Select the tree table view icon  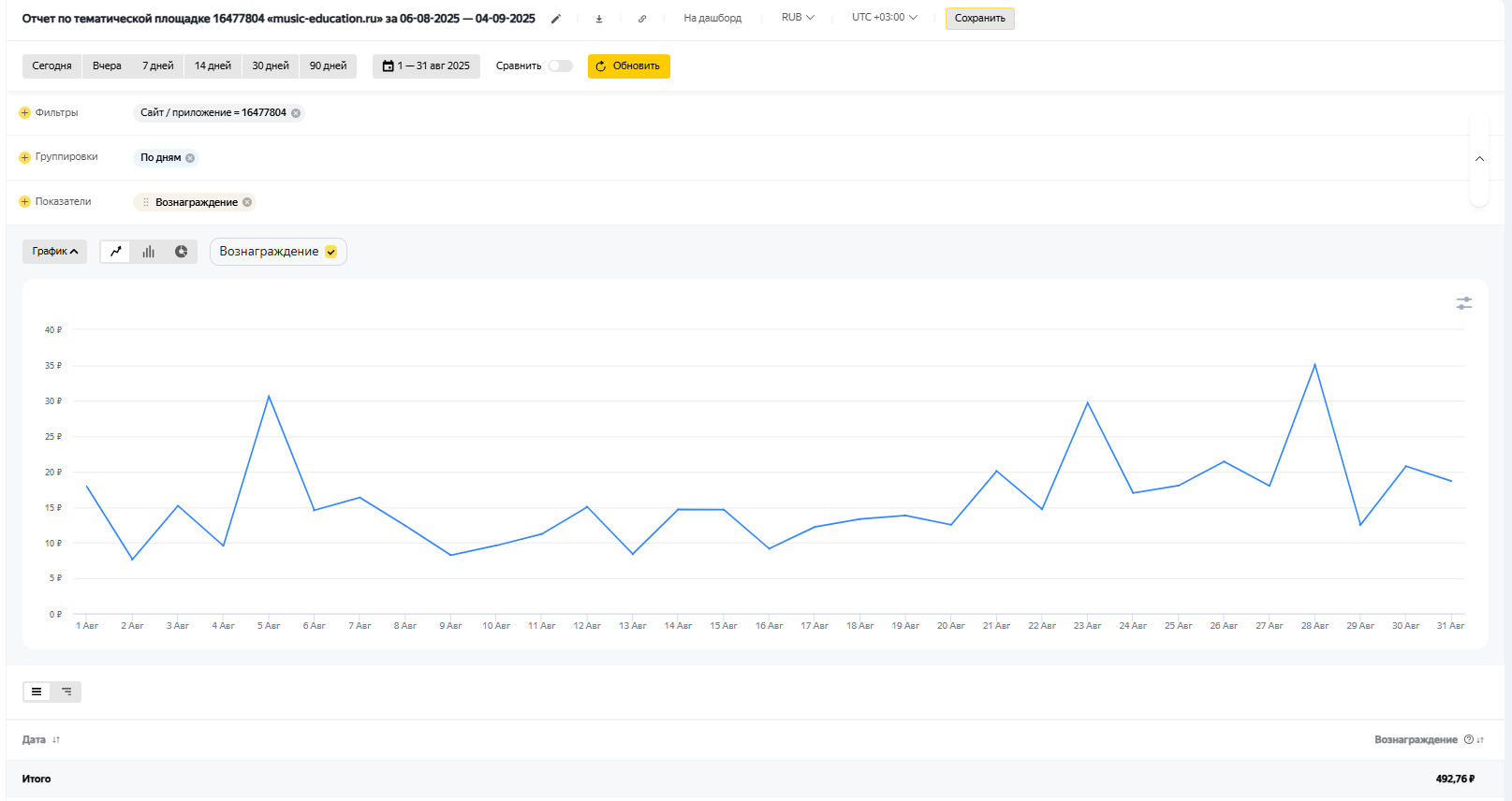click(x=66, y=692)
